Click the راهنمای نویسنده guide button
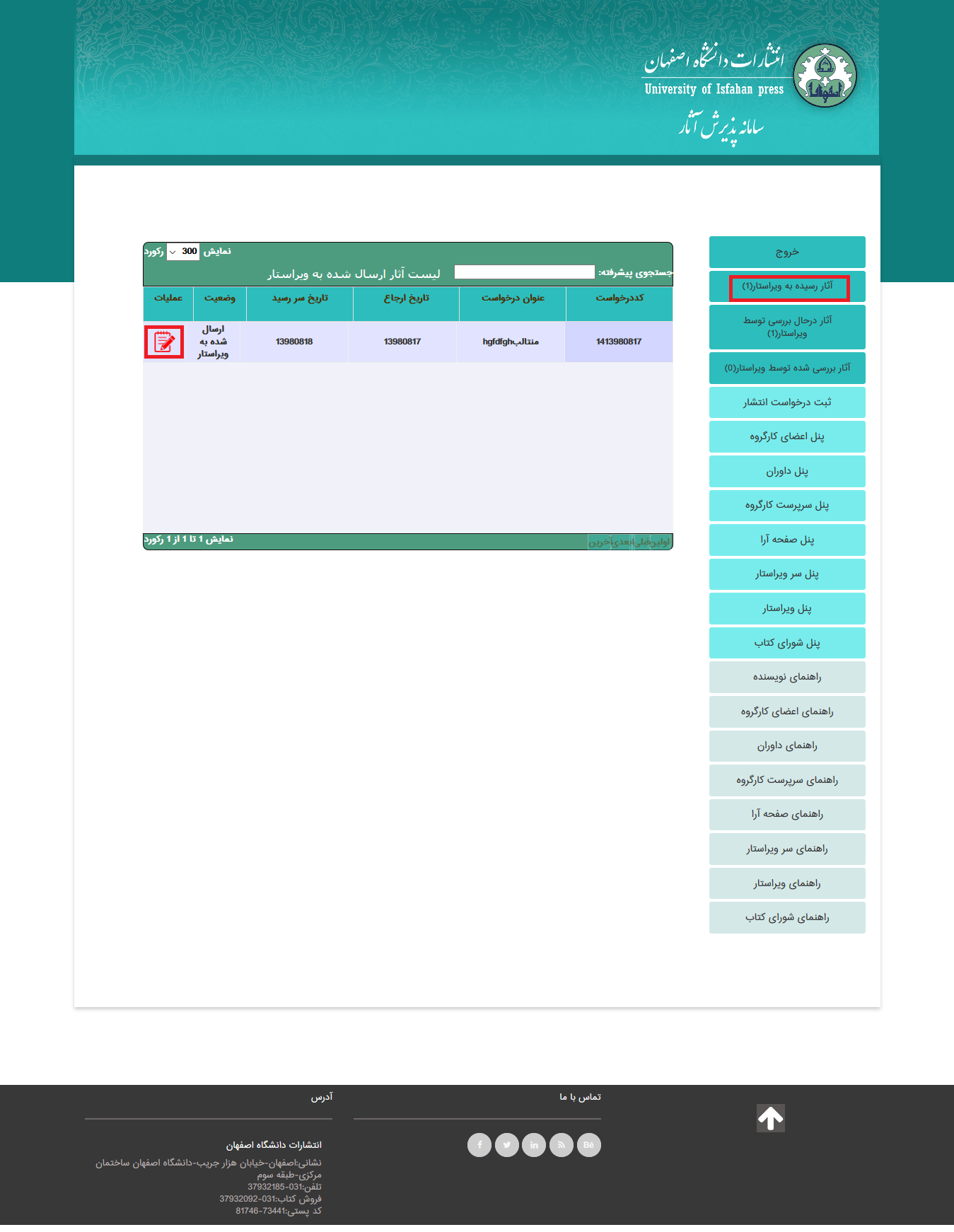The width and height of the screenshot is (954, 1232). [x=787, y=677]
